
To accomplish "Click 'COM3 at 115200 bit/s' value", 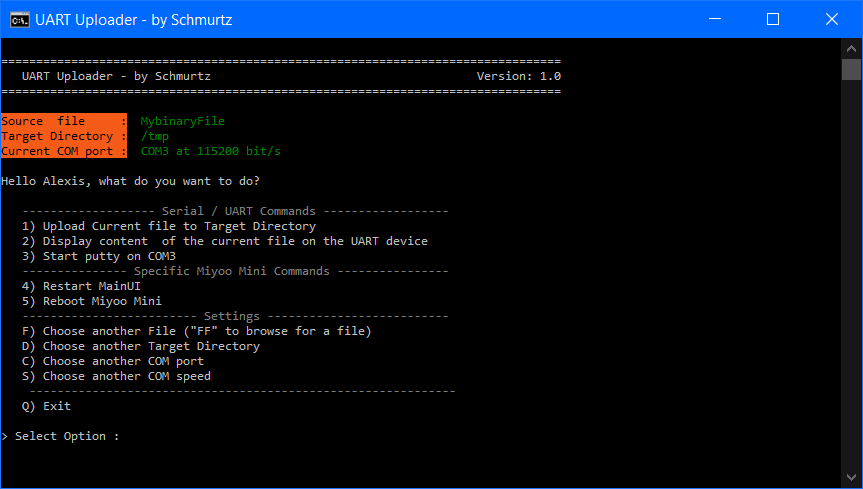I will [x=211, y=151].
